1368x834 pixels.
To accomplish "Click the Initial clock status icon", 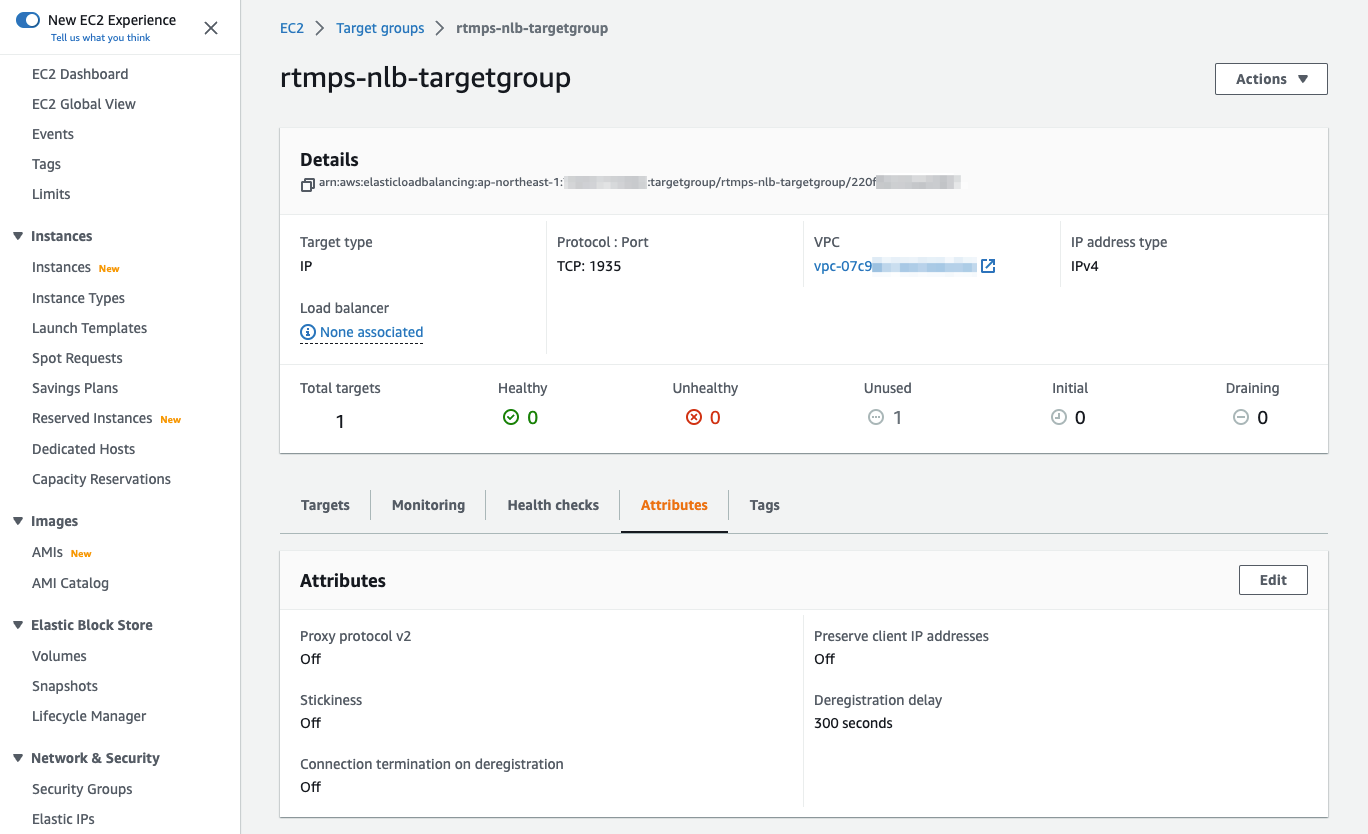I will coord(1059,418).
